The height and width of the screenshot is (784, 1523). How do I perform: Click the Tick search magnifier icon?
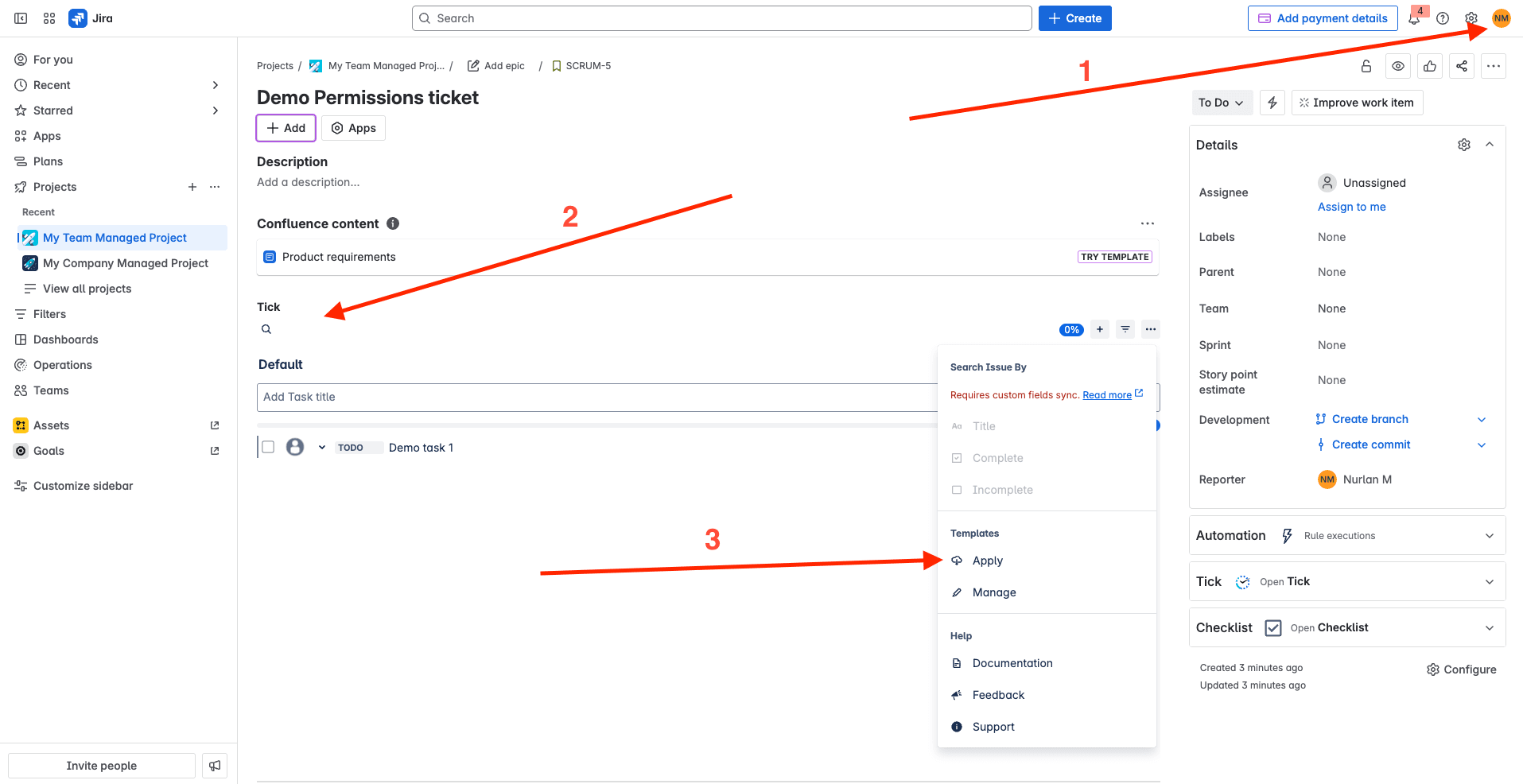tap(266, 329)
